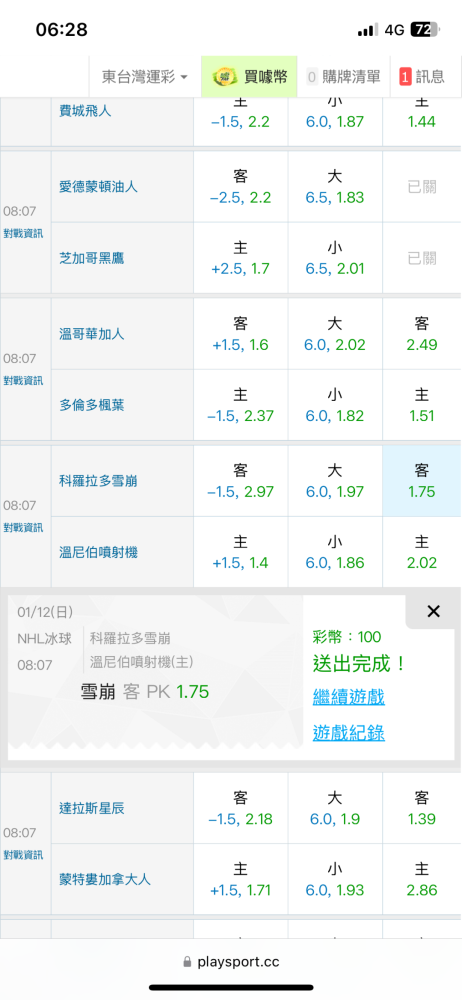Toggle the highlighted 客 1.75 雪崩 pick
The height and width of the screenshot is (1000, 462).
[422, 481]
